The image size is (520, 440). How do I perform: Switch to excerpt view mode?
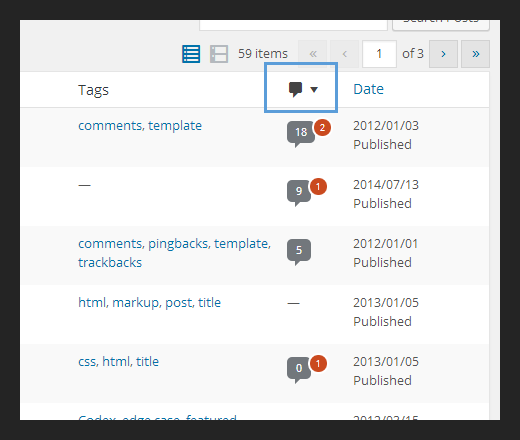pyautogui.click(x=219, y=54)
